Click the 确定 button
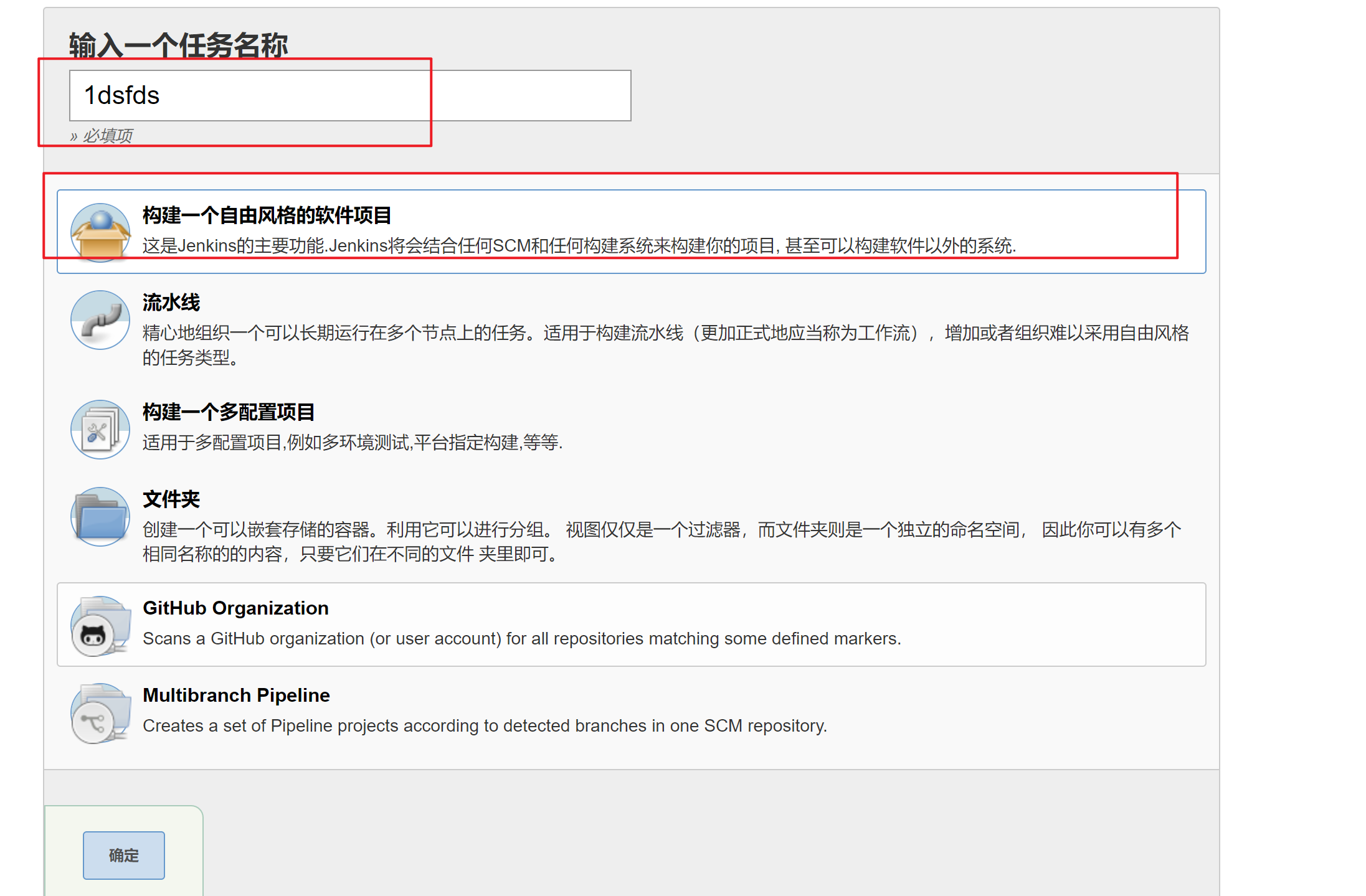The width and height of the screenshot is (1366, 896). coord(124,855)
